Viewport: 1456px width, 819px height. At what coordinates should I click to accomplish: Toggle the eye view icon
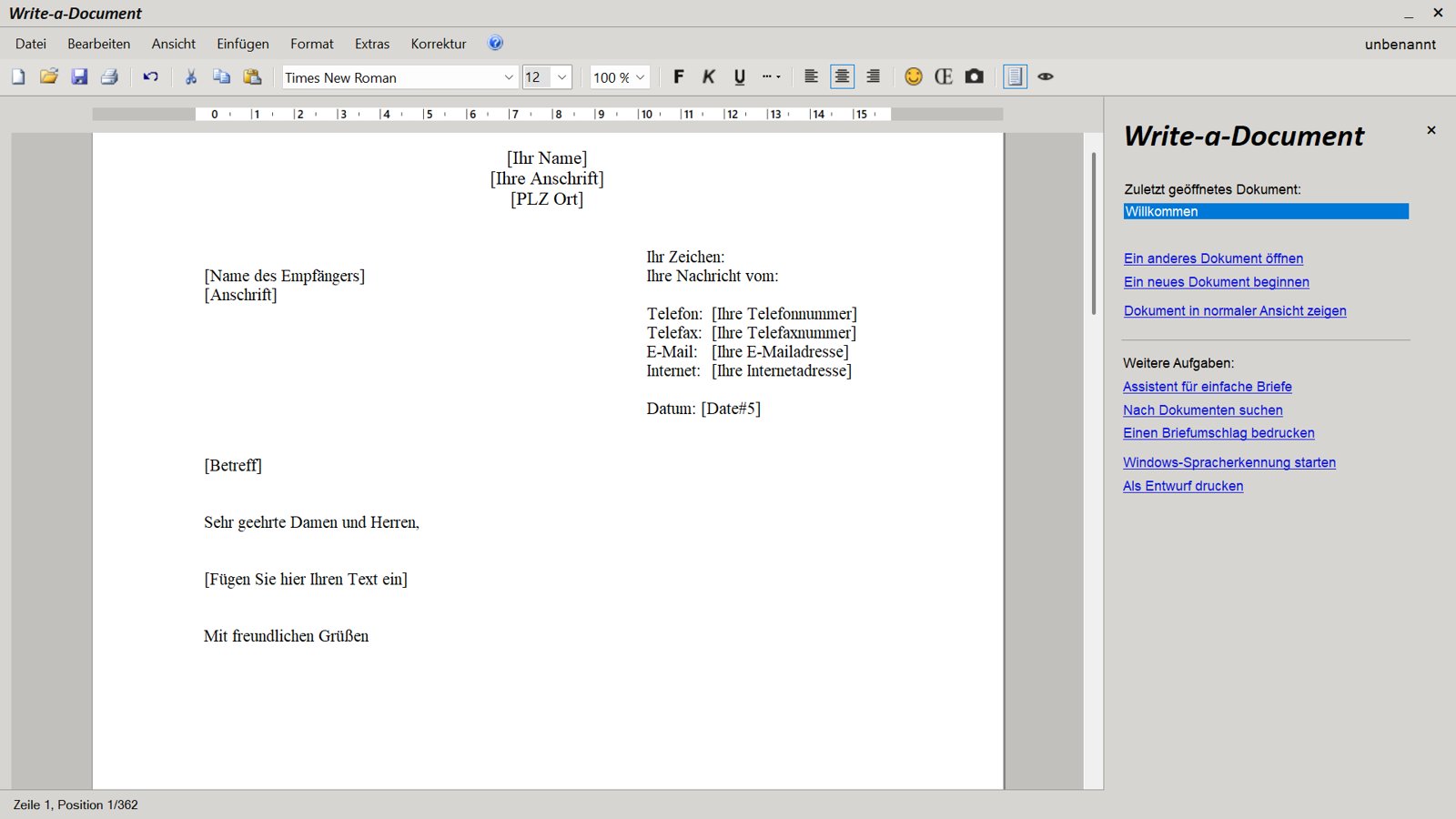click(1046, 77)
